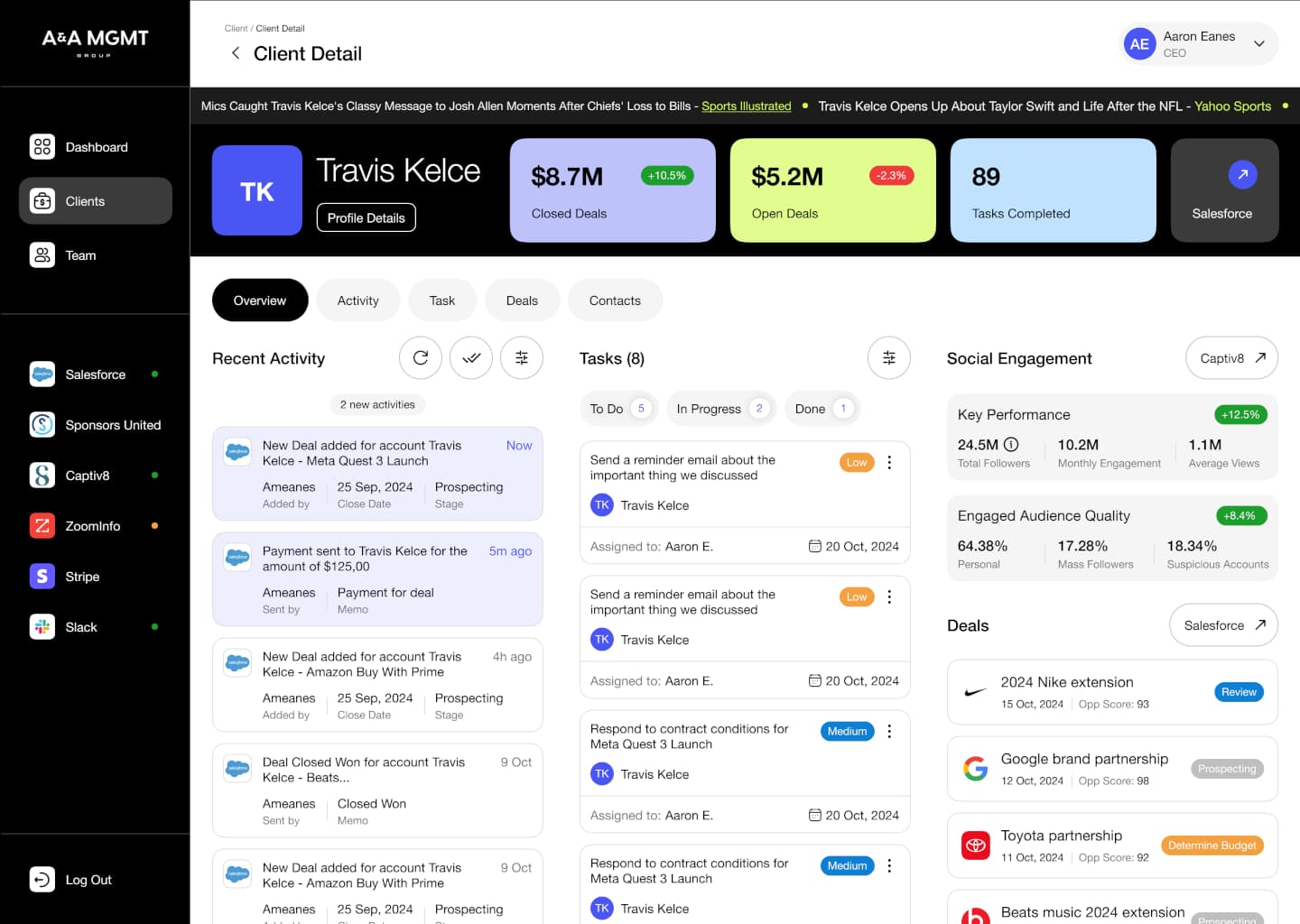The image size is (1300, 924).
Task: Open the Team people icon
Action: tap(42, 255)
